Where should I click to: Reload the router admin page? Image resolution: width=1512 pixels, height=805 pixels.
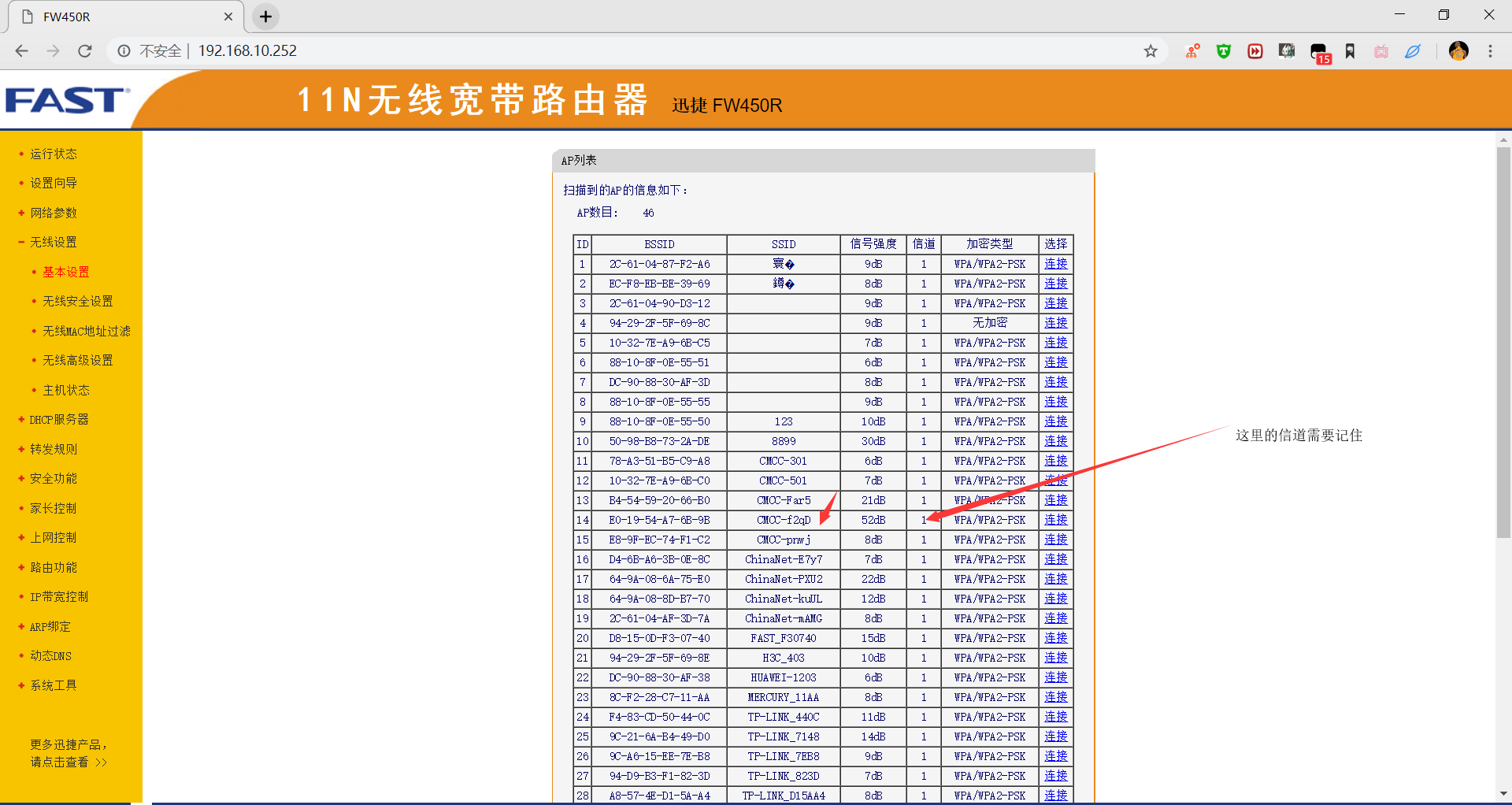(x=85, y=50)
